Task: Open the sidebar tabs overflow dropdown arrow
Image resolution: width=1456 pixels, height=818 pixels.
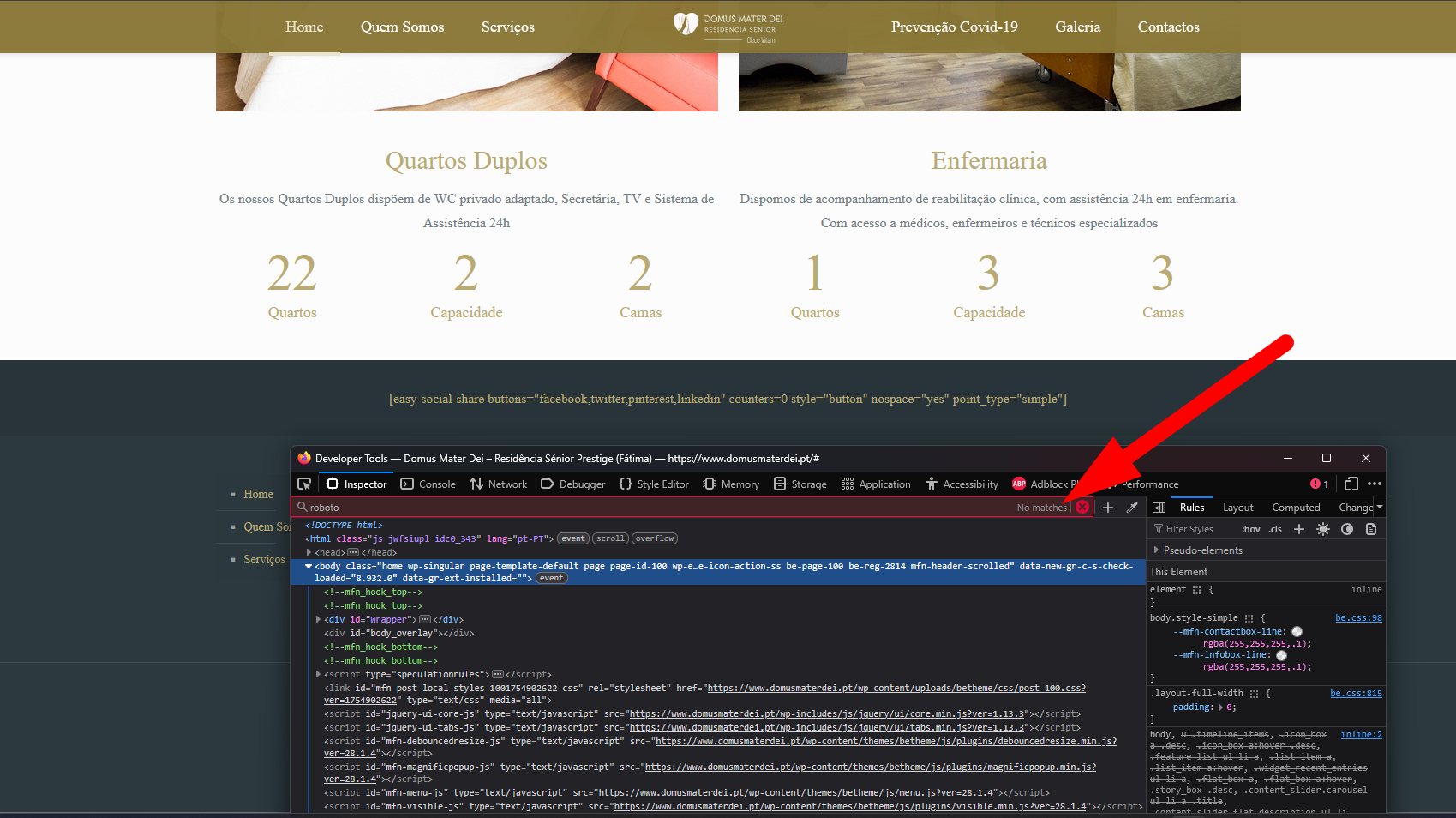Action: [1380, 508]
